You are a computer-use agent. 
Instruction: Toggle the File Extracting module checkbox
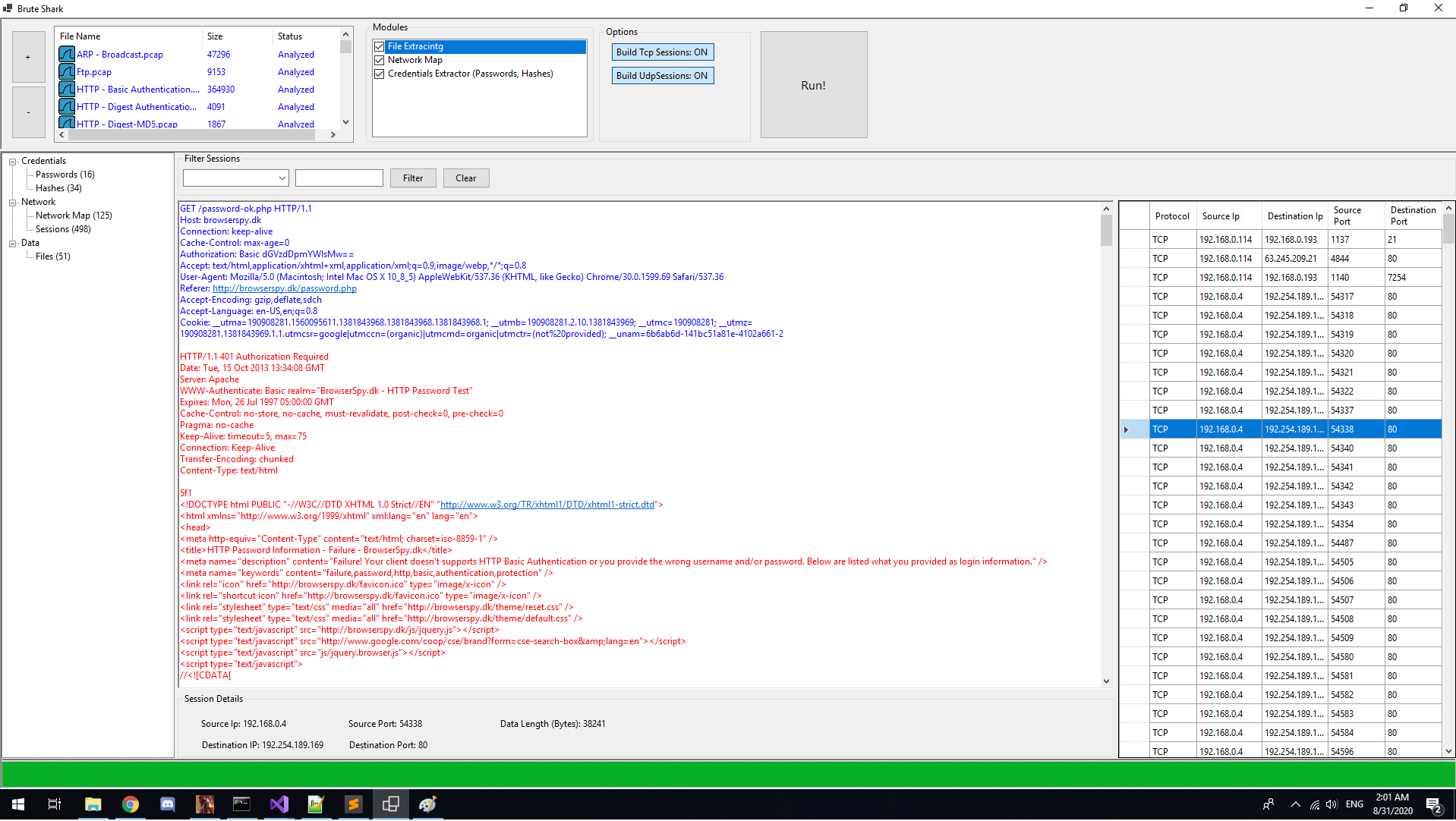(380, 47)
